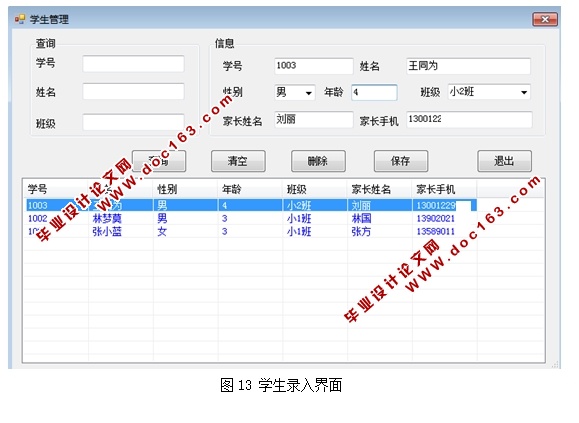Click the 家长姓名 column header
Image resolution: width=579 pixels, height=423 pixels.
[380, 189]
